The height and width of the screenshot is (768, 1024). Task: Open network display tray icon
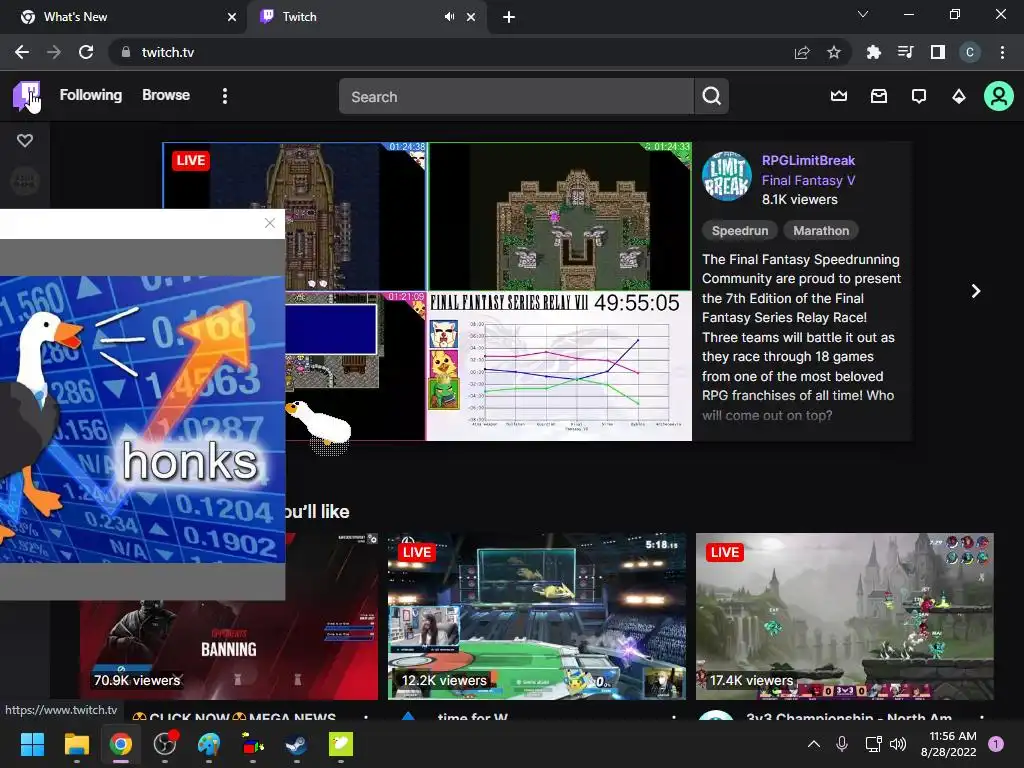click(x=873, y=744)
